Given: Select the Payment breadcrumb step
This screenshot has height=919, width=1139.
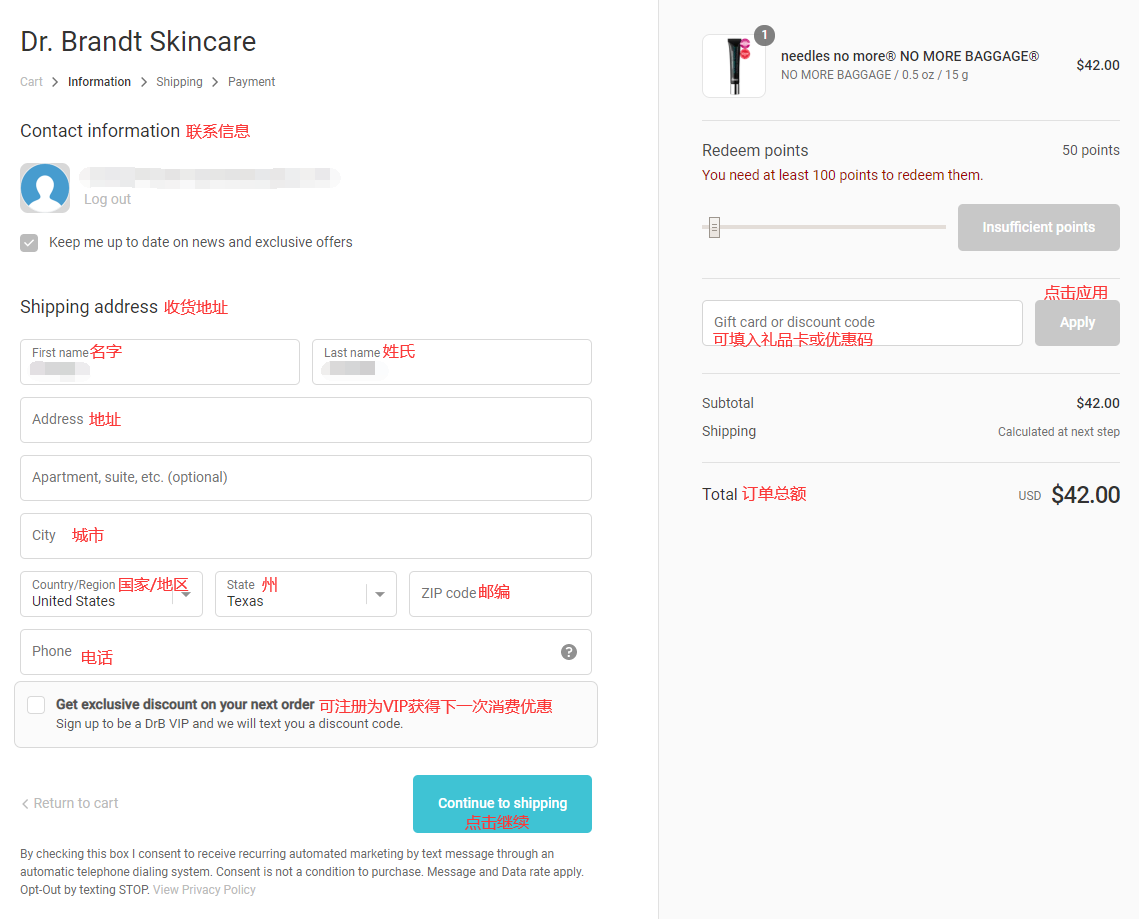Looking at the screenshot, I should tap(251, 82).
